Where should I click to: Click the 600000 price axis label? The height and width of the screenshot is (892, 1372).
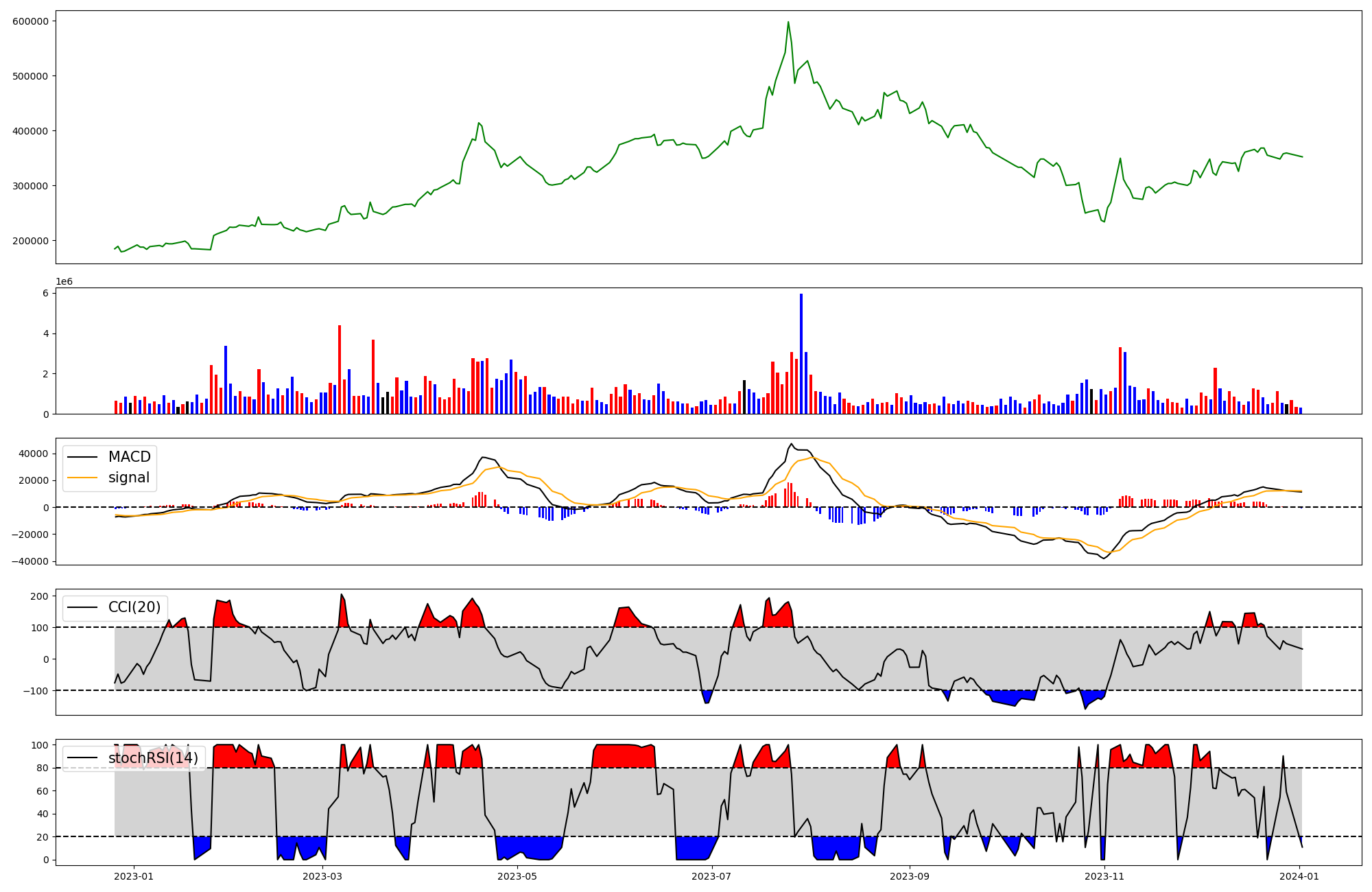30,21
